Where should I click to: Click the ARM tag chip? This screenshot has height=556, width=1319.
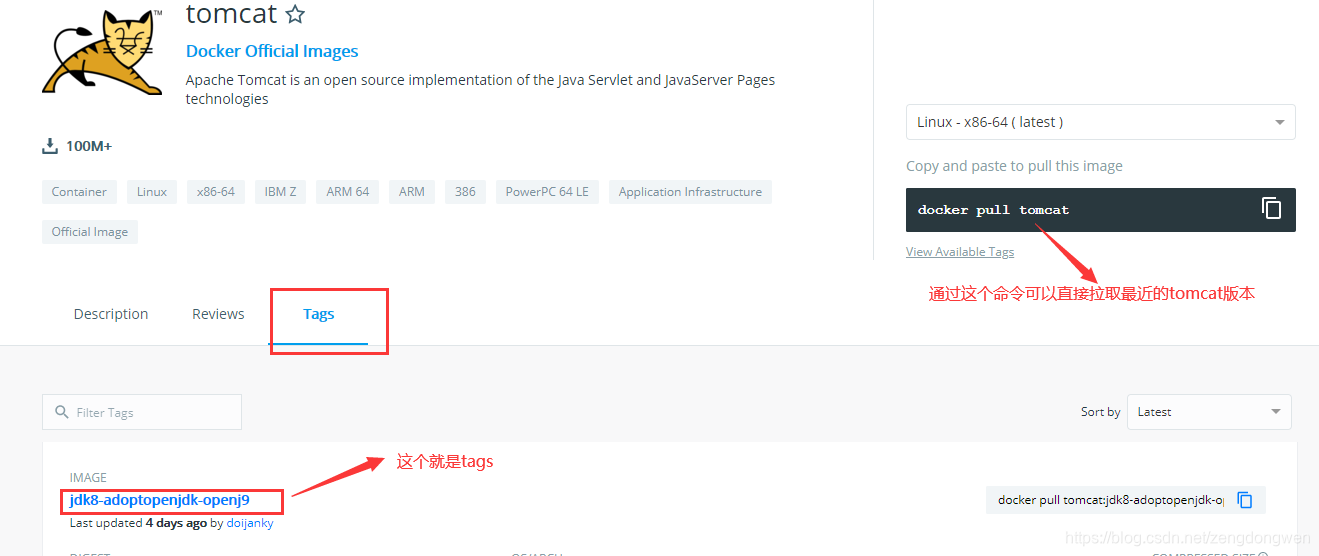coord(412,192)
